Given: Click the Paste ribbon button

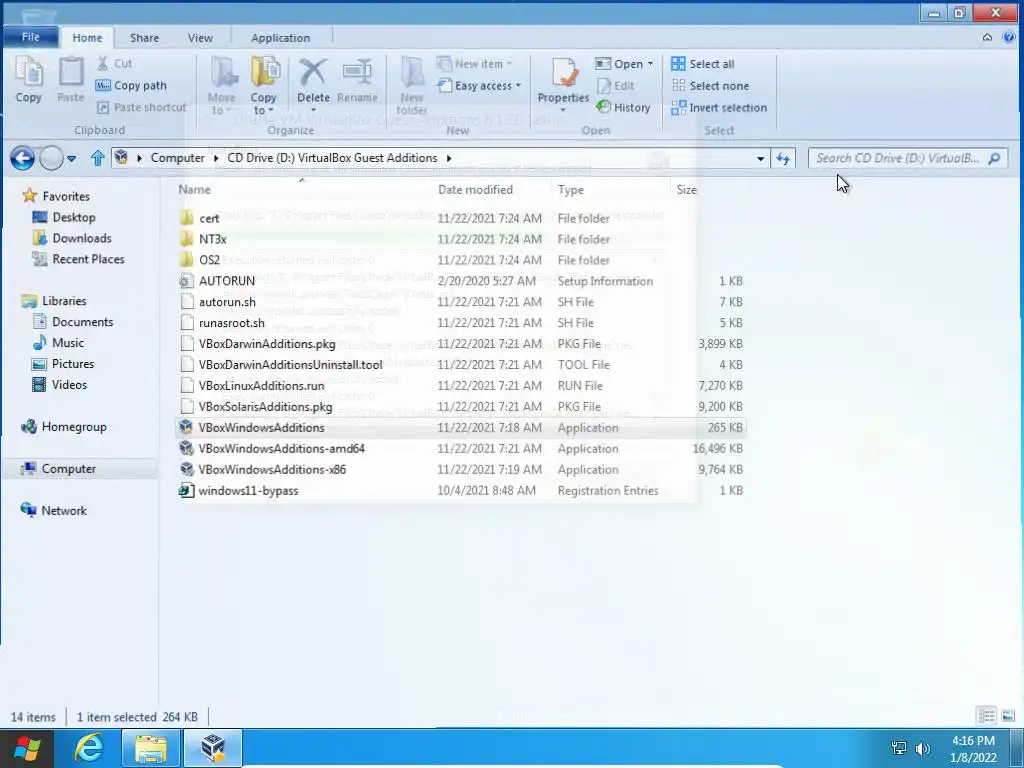Looking at the screenshot, I should (71, 79).
